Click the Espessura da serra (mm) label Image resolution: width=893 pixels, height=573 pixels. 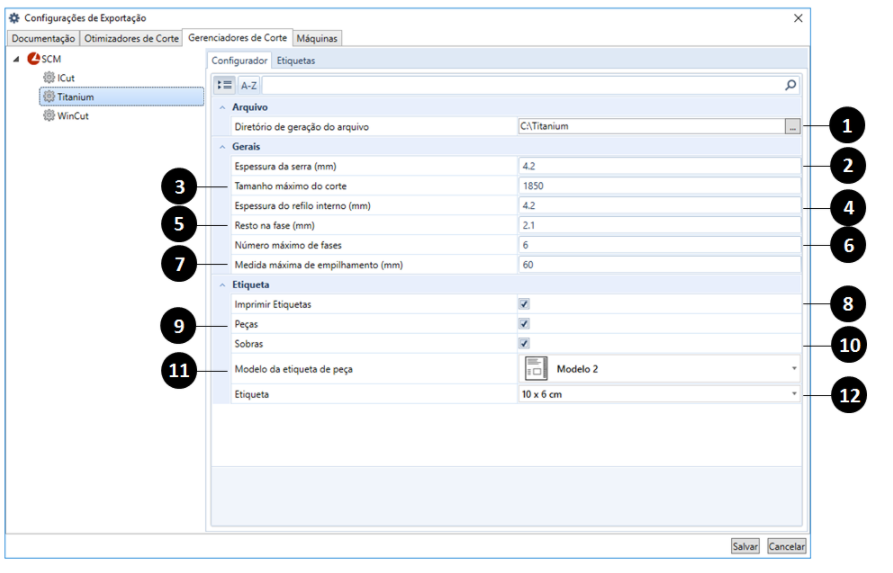[x=285, y=166]
